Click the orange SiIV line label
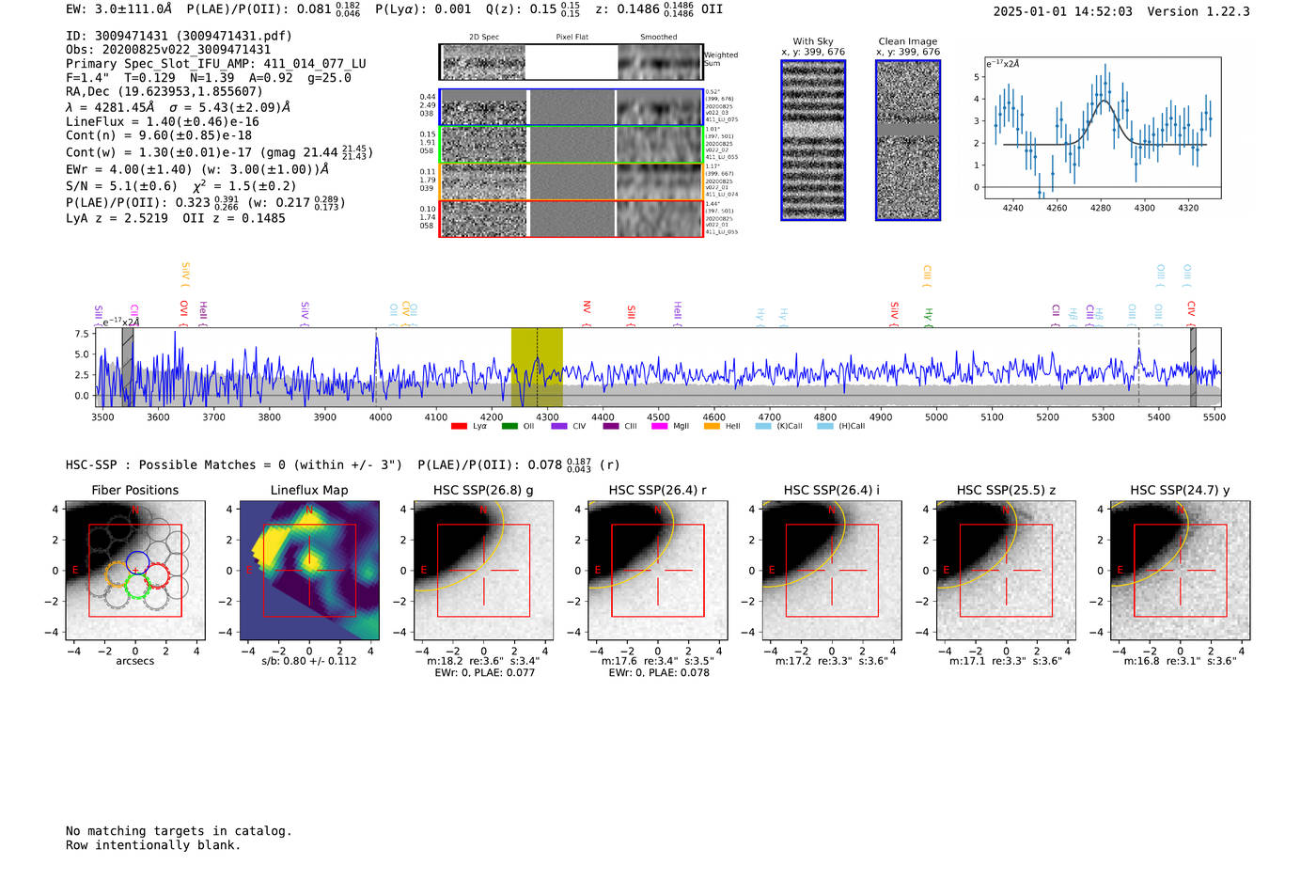 184,275
